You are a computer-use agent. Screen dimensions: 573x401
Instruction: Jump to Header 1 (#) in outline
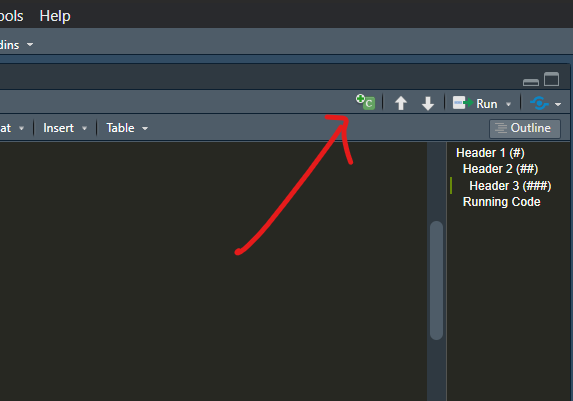490,152
